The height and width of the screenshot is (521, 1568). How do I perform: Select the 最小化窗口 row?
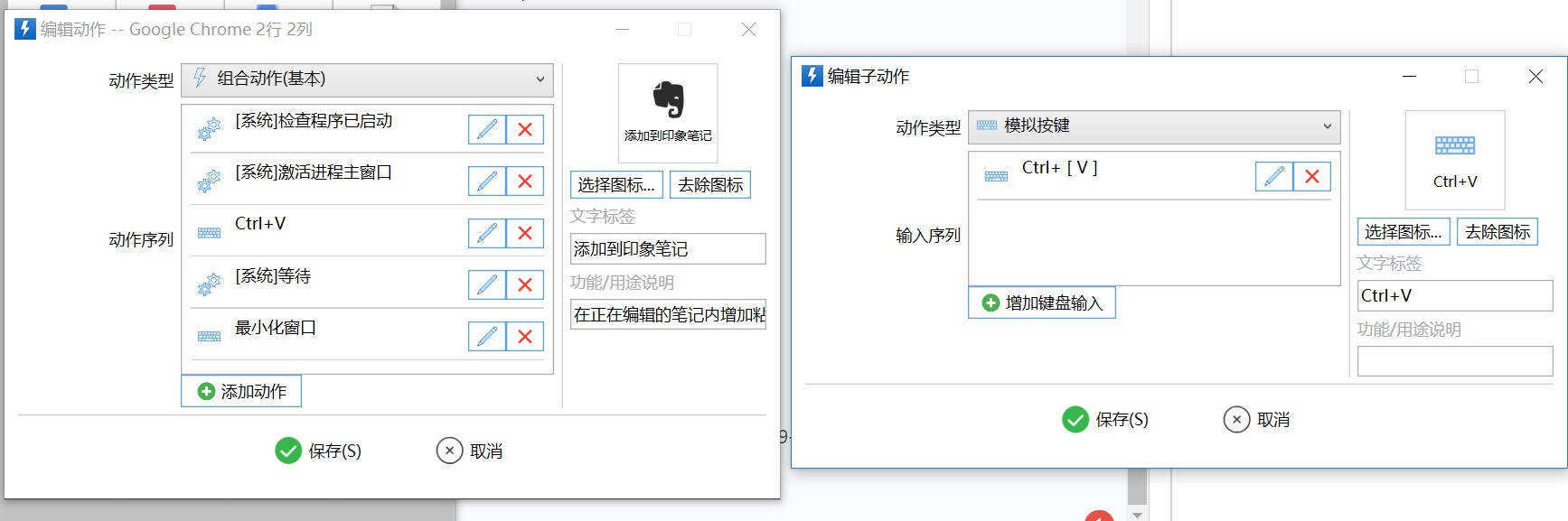coord(367,335)
